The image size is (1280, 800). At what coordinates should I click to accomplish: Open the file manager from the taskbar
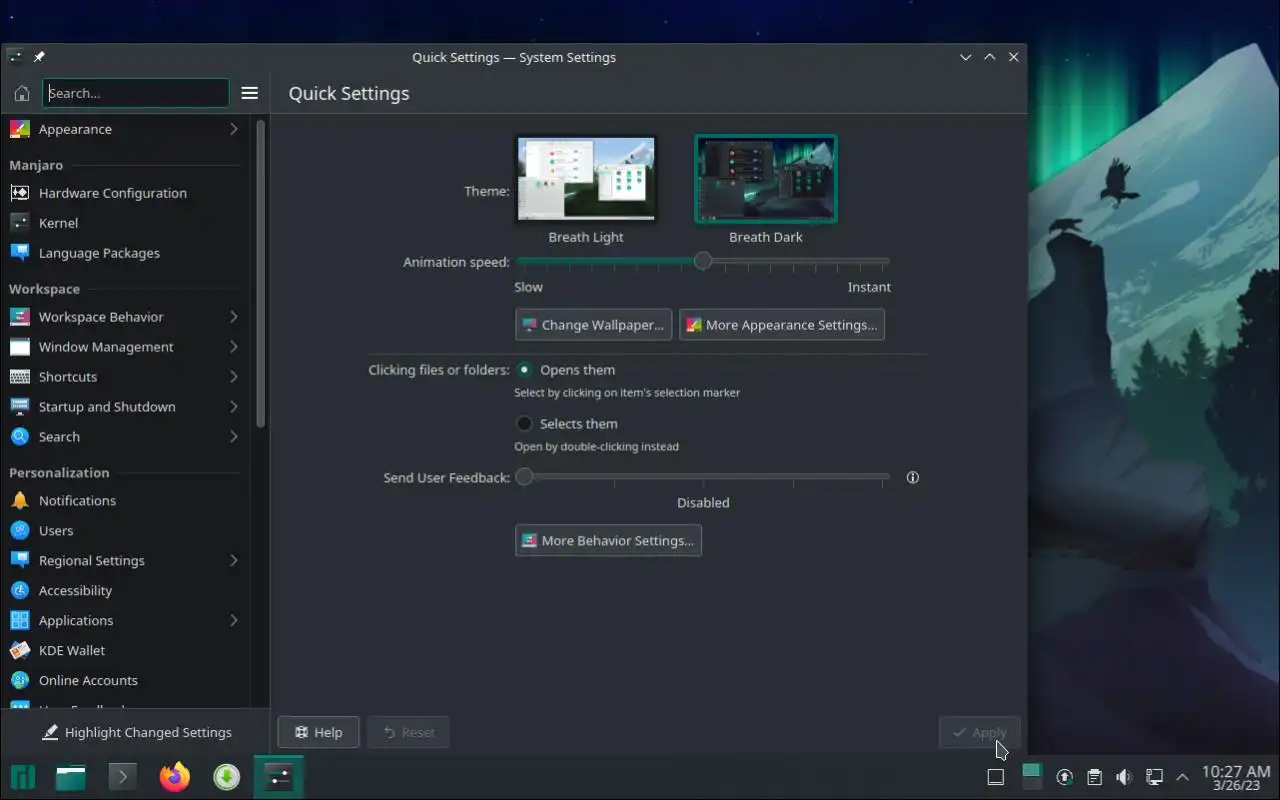click(x=71, y=777)
